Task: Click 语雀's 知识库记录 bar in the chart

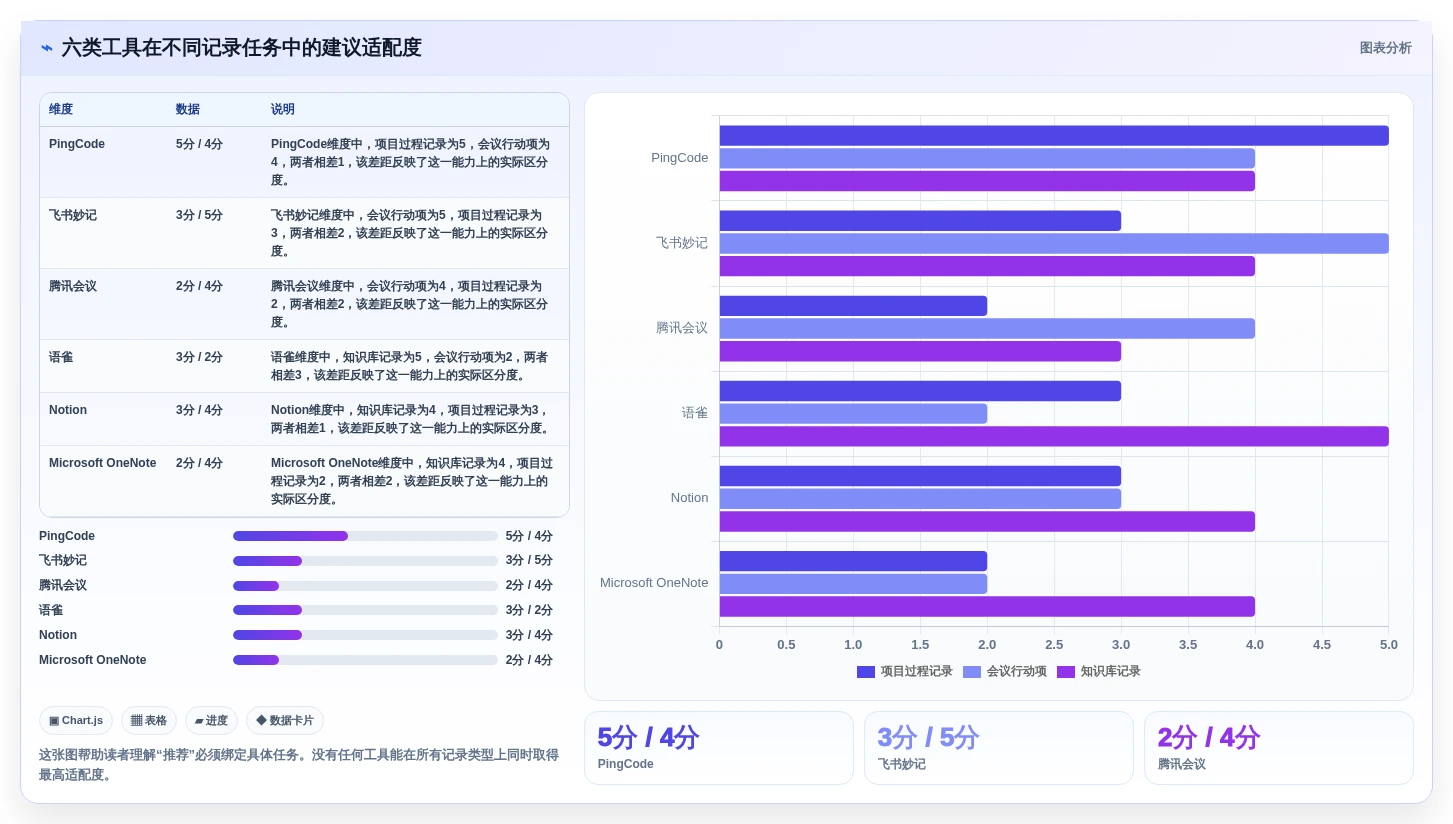Action: click(1054, 436)
